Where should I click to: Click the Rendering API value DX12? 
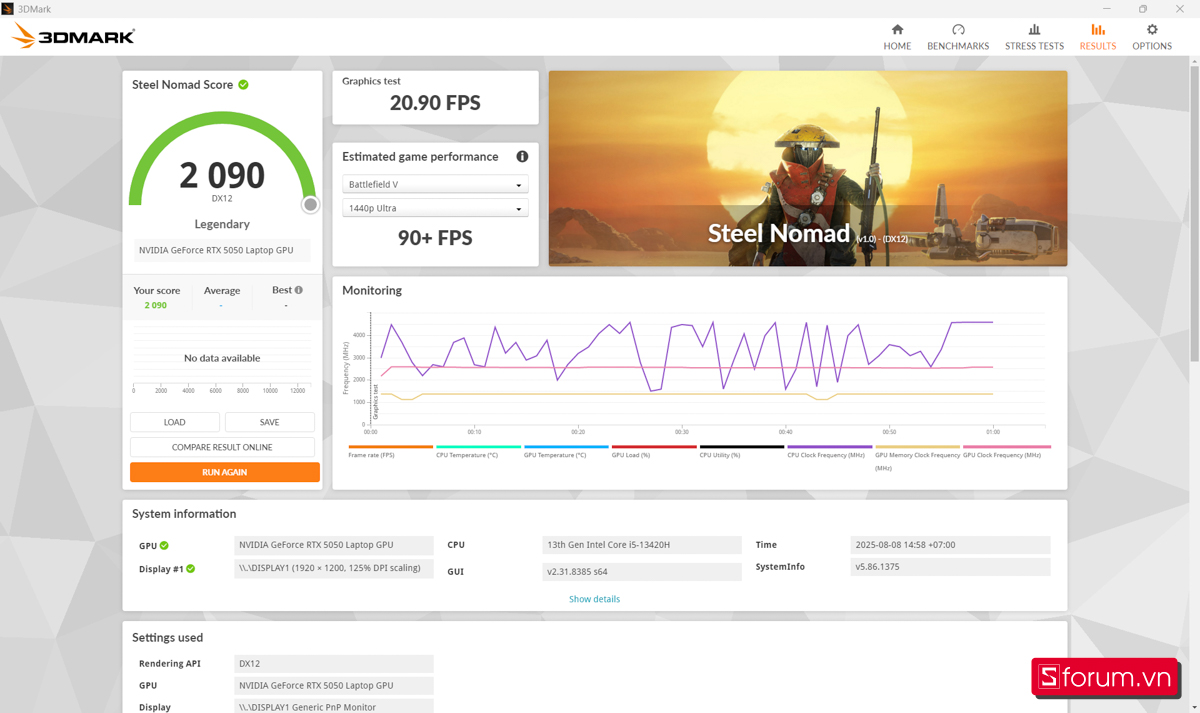[x=334, y=663]
